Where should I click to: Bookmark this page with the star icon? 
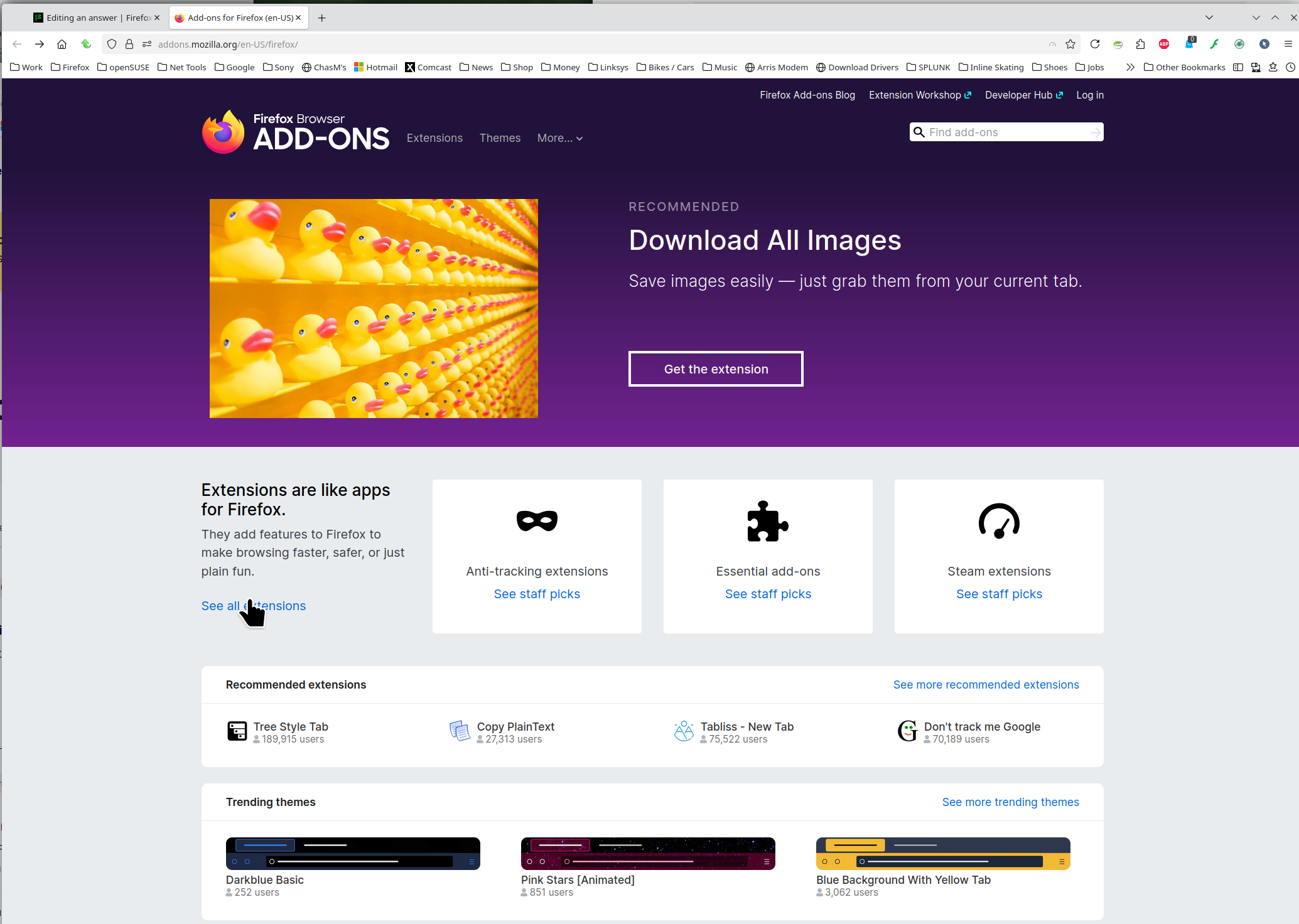click(1070, 44)
